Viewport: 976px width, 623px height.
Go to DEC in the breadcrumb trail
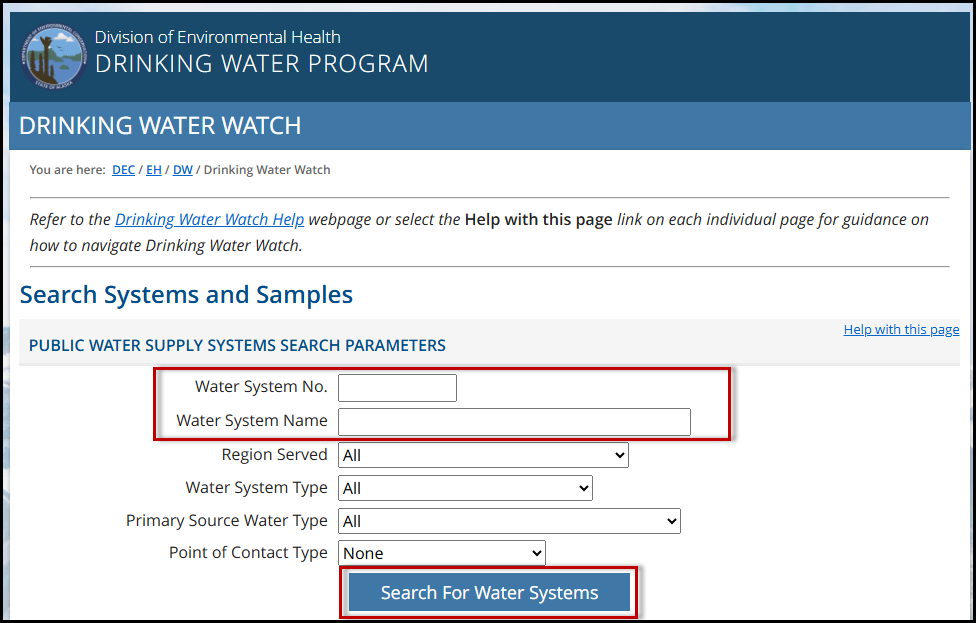(x=123, y=170)
